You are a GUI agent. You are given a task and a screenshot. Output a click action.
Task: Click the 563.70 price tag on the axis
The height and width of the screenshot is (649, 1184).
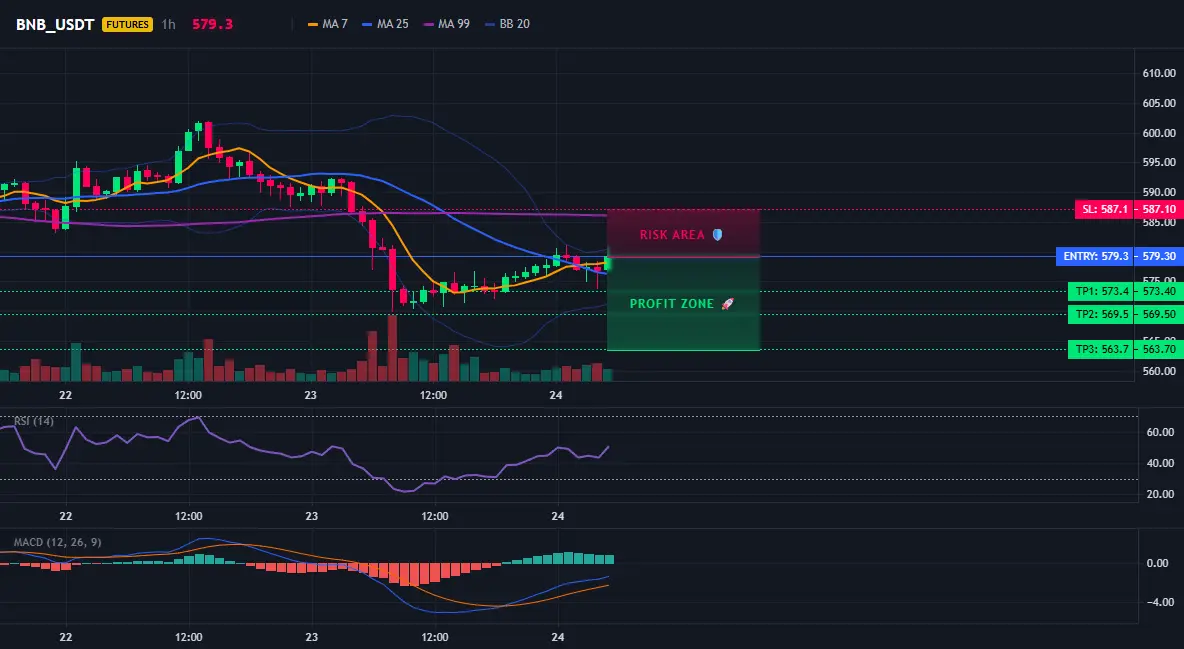[1159, 349]
